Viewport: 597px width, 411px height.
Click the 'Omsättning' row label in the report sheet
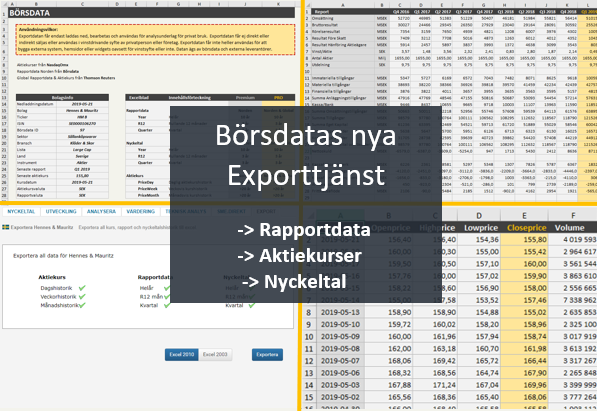coord(322,18)
